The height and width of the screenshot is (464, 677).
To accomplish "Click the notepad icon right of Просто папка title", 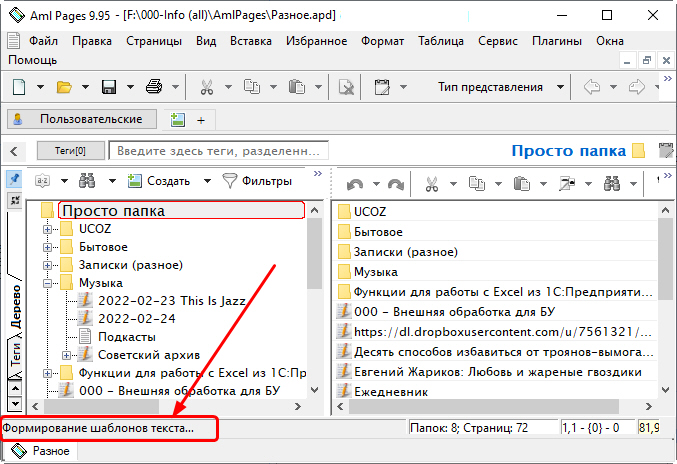I will pos(666,150).
